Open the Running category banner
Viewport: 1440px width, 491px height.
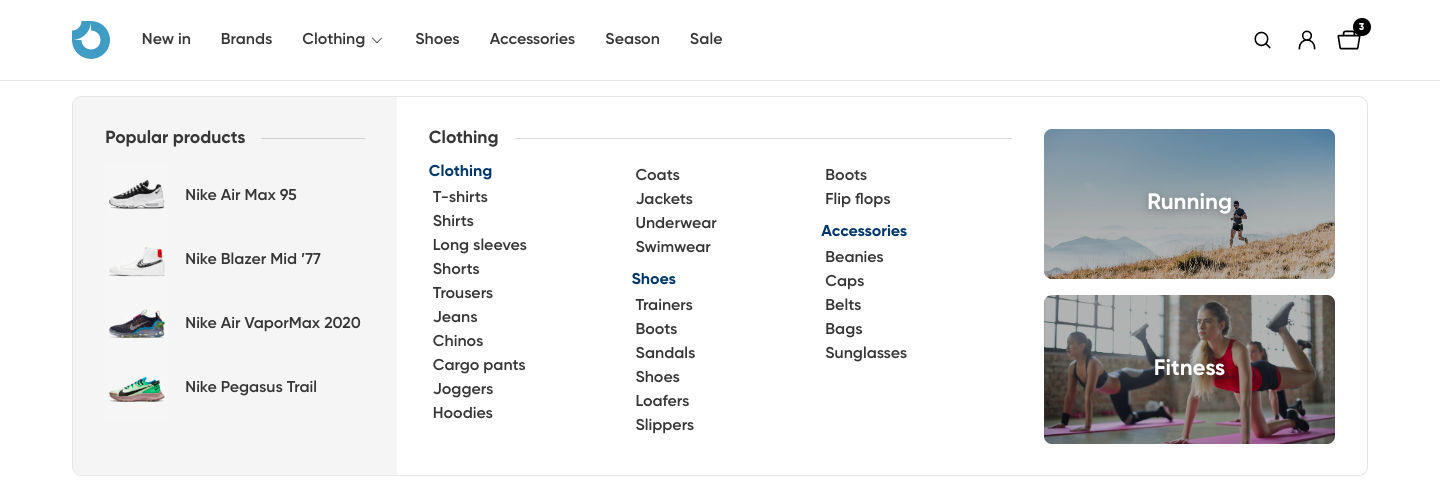1189,204
